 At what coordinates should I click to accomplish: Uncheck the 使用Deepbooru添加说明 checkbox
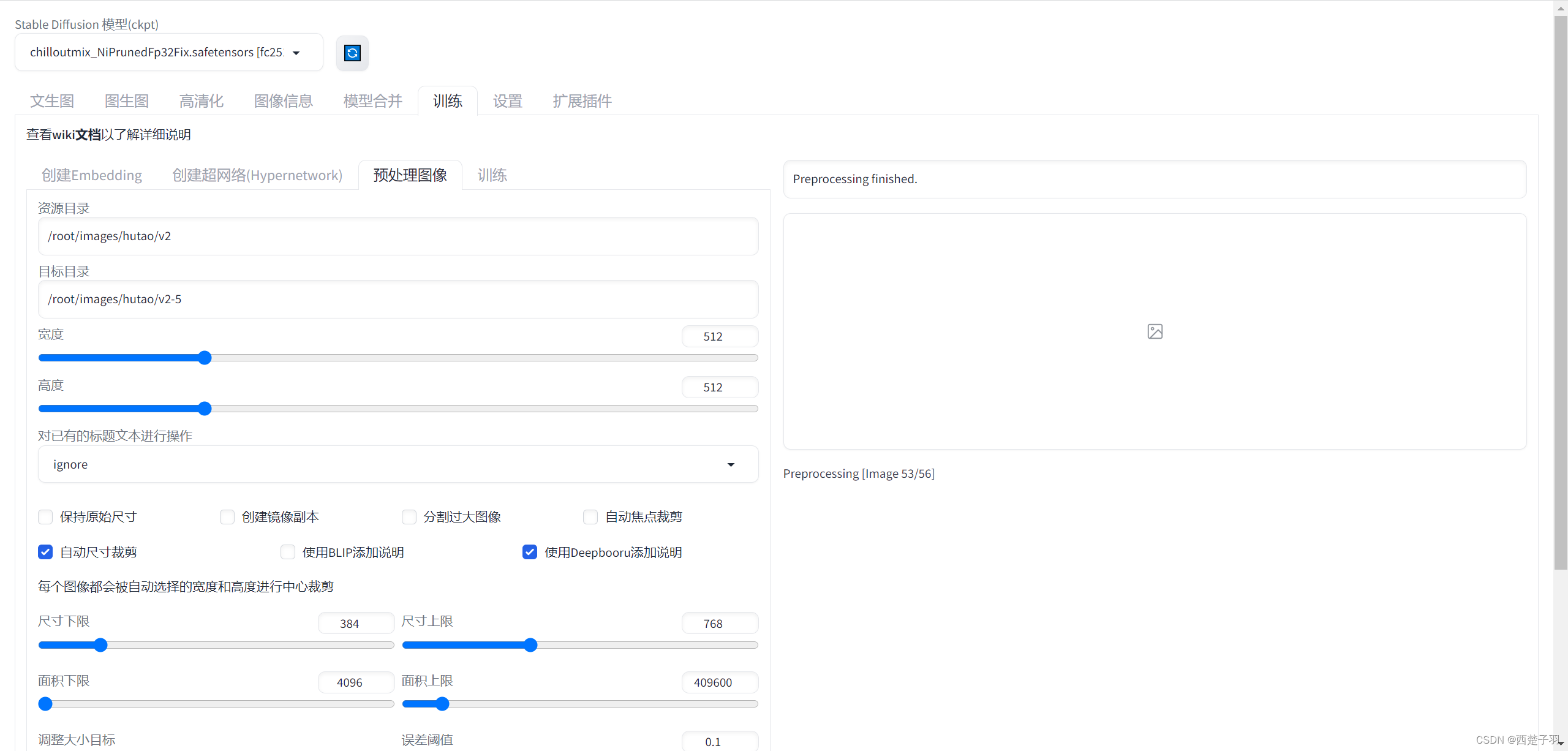530,553
